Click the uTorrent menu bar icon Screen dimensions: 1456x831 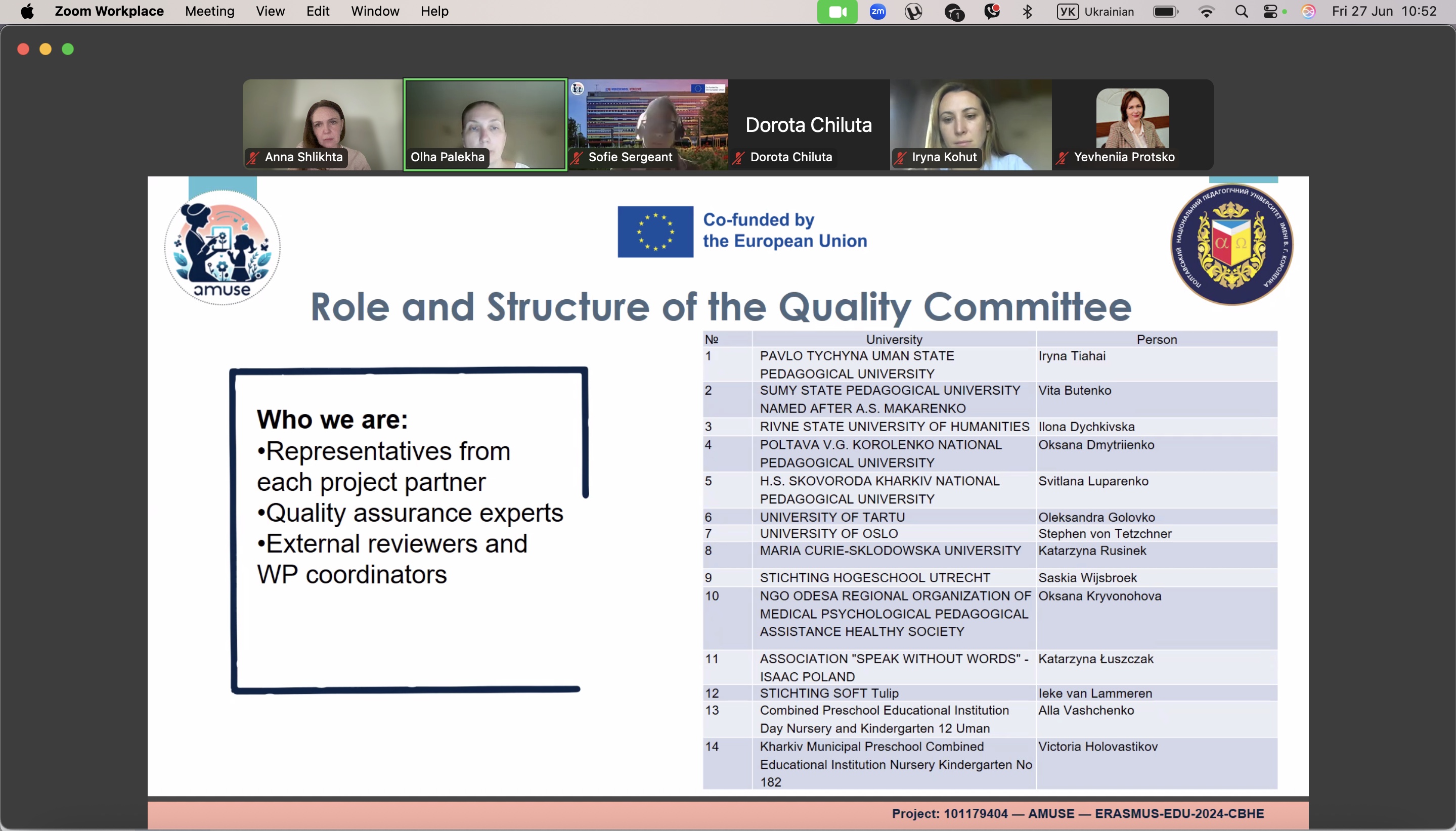[913, 12]
